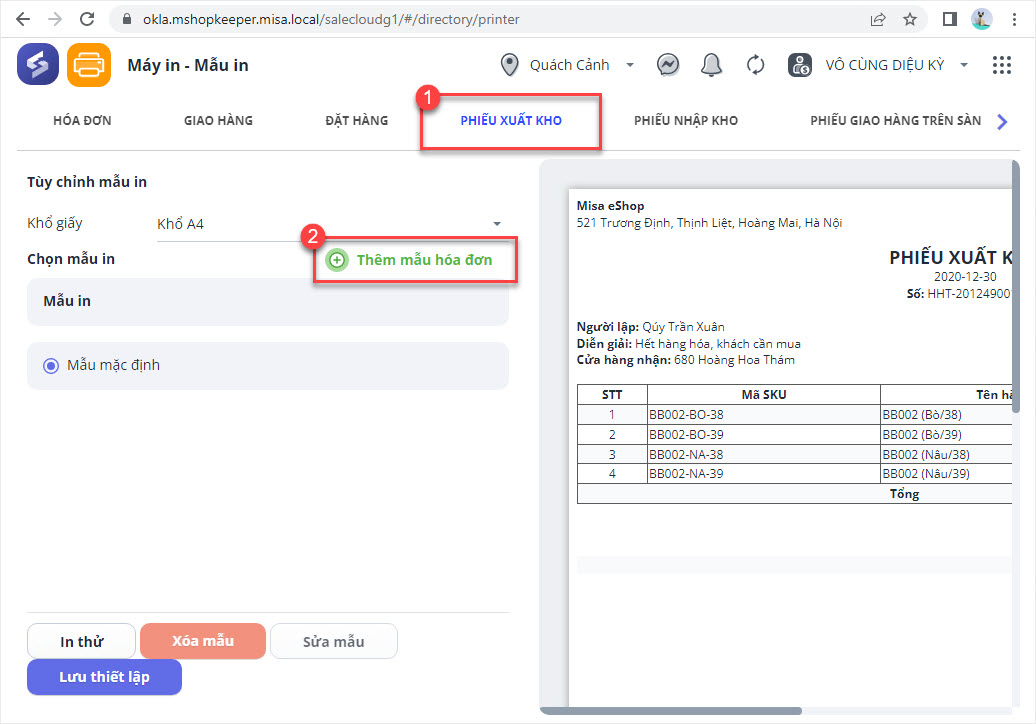The image size is (1036, 724).
Task: Click the preview horizontal scrollbar
Action: click(671, 711)
